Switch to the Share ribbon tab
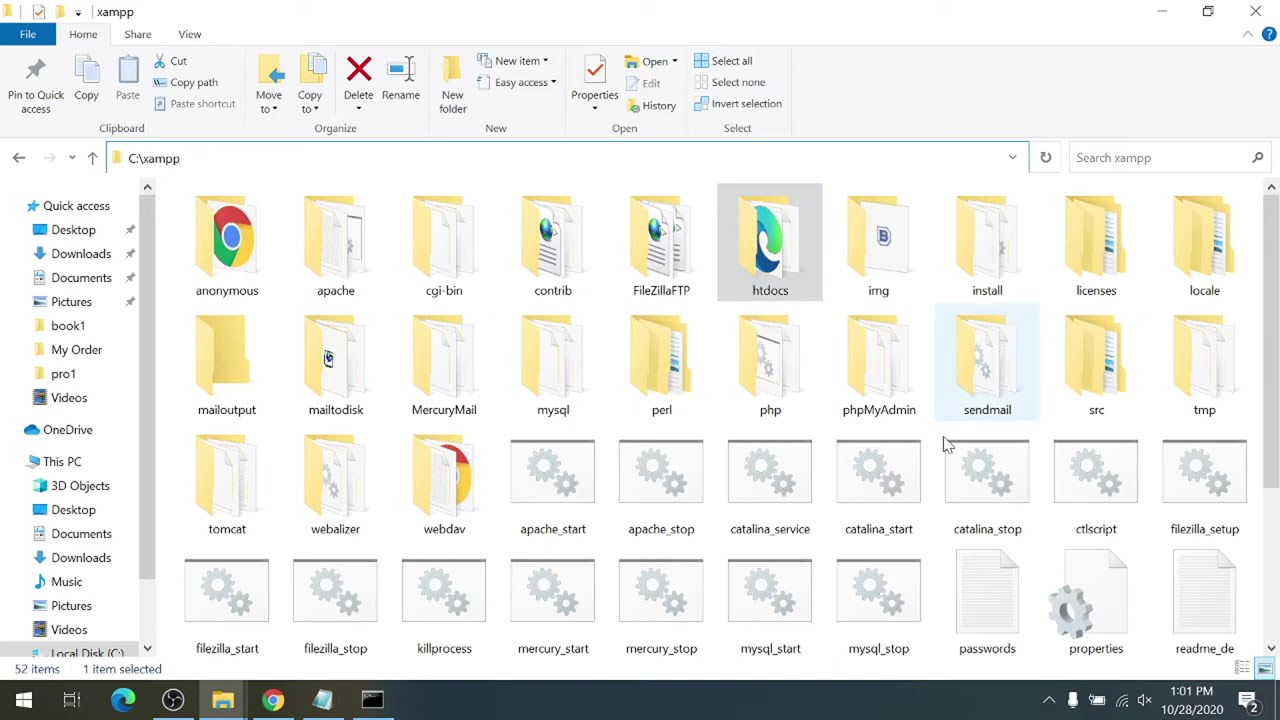Image resolution: width=1280 pixels, height=720 pixels. point(137,34)
